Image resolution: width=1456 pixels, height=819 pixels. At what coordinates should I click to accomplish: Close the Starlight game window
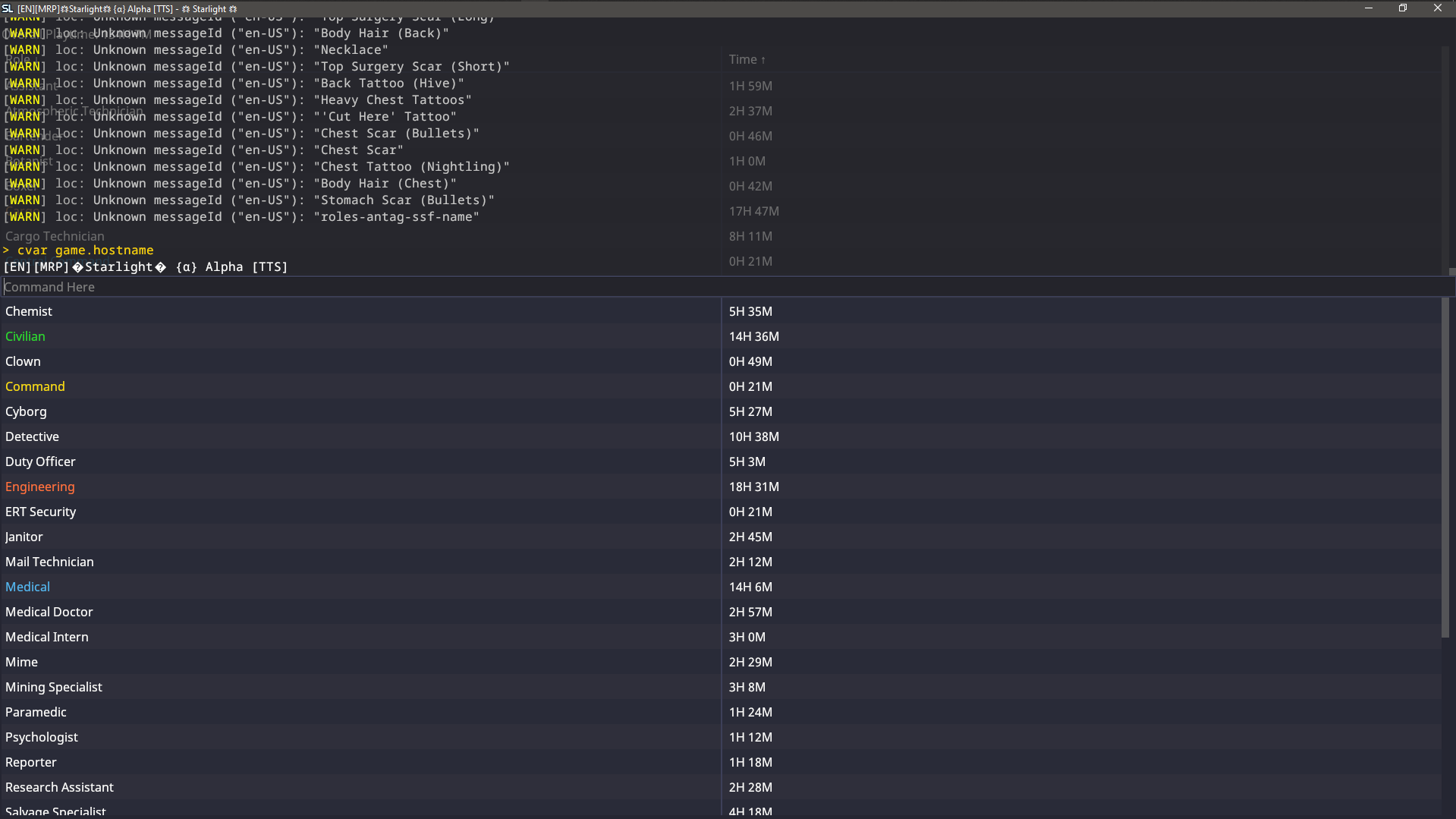[x=1437, y=8]
